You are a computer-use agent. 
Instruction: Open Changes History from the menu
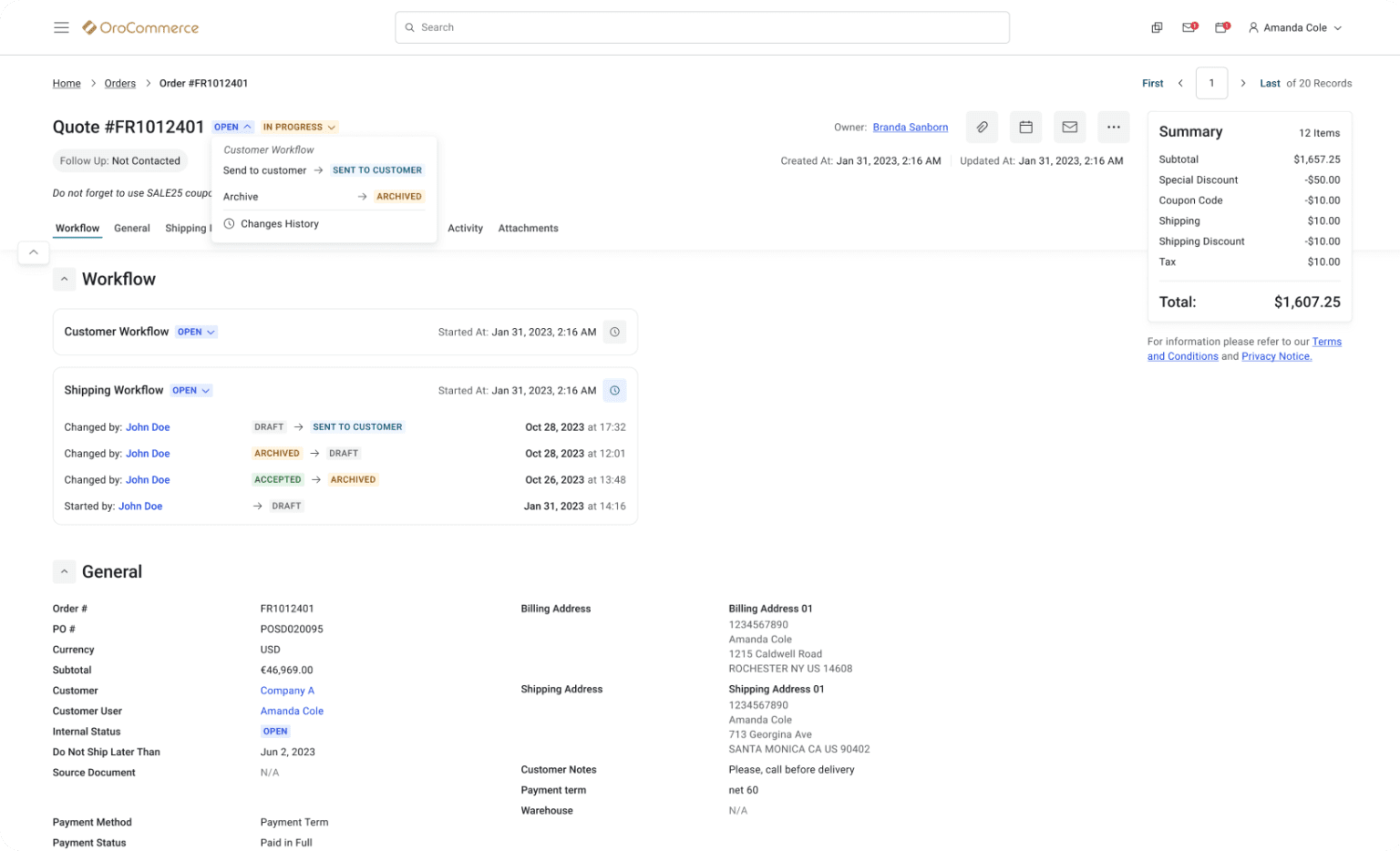click(279, 223)
